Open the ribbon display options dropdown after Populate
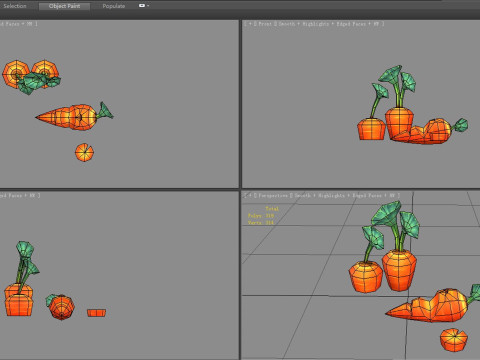This screenshot has height=360, width=480. 144,6
